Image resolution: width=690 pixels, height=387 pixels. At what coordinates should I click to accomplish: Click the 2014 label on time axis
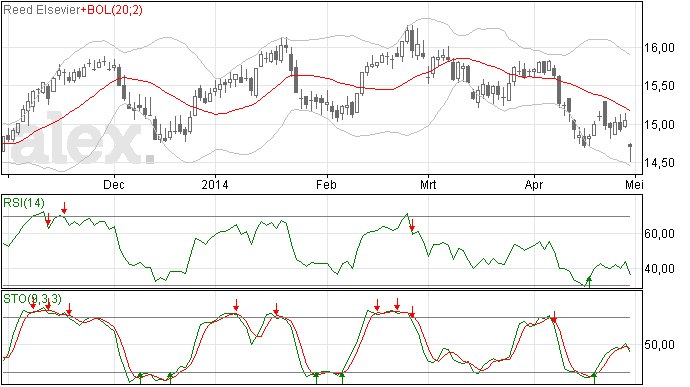215,184
